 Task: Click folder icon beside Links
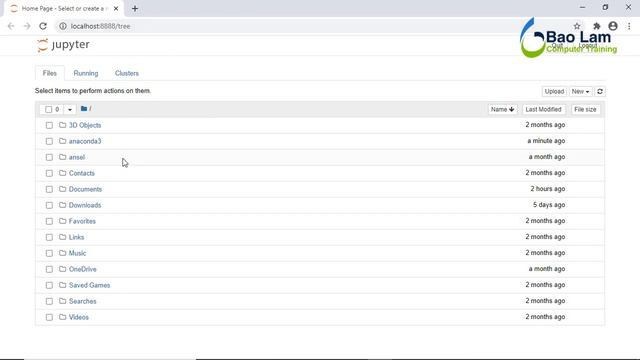click(x=62, y=237)
